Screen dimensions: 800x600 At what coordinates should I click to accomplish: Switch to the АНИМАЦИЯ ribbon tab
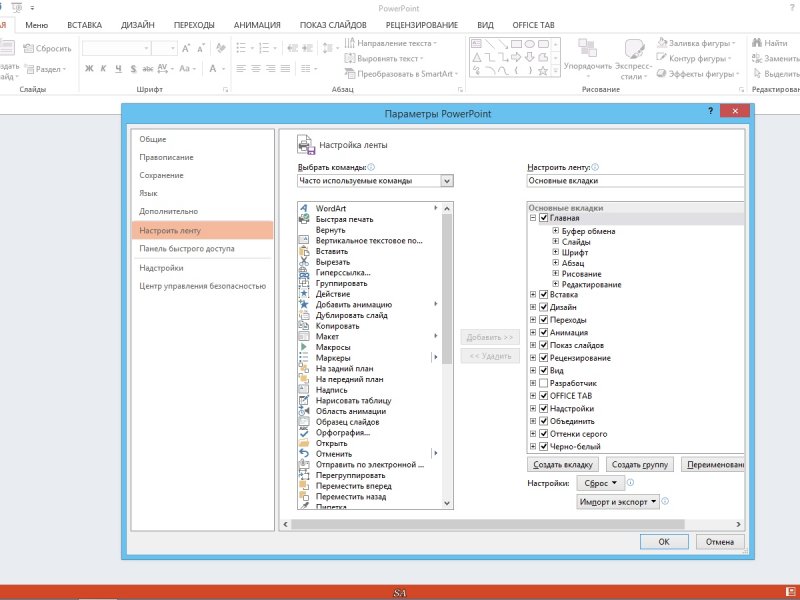257,25
